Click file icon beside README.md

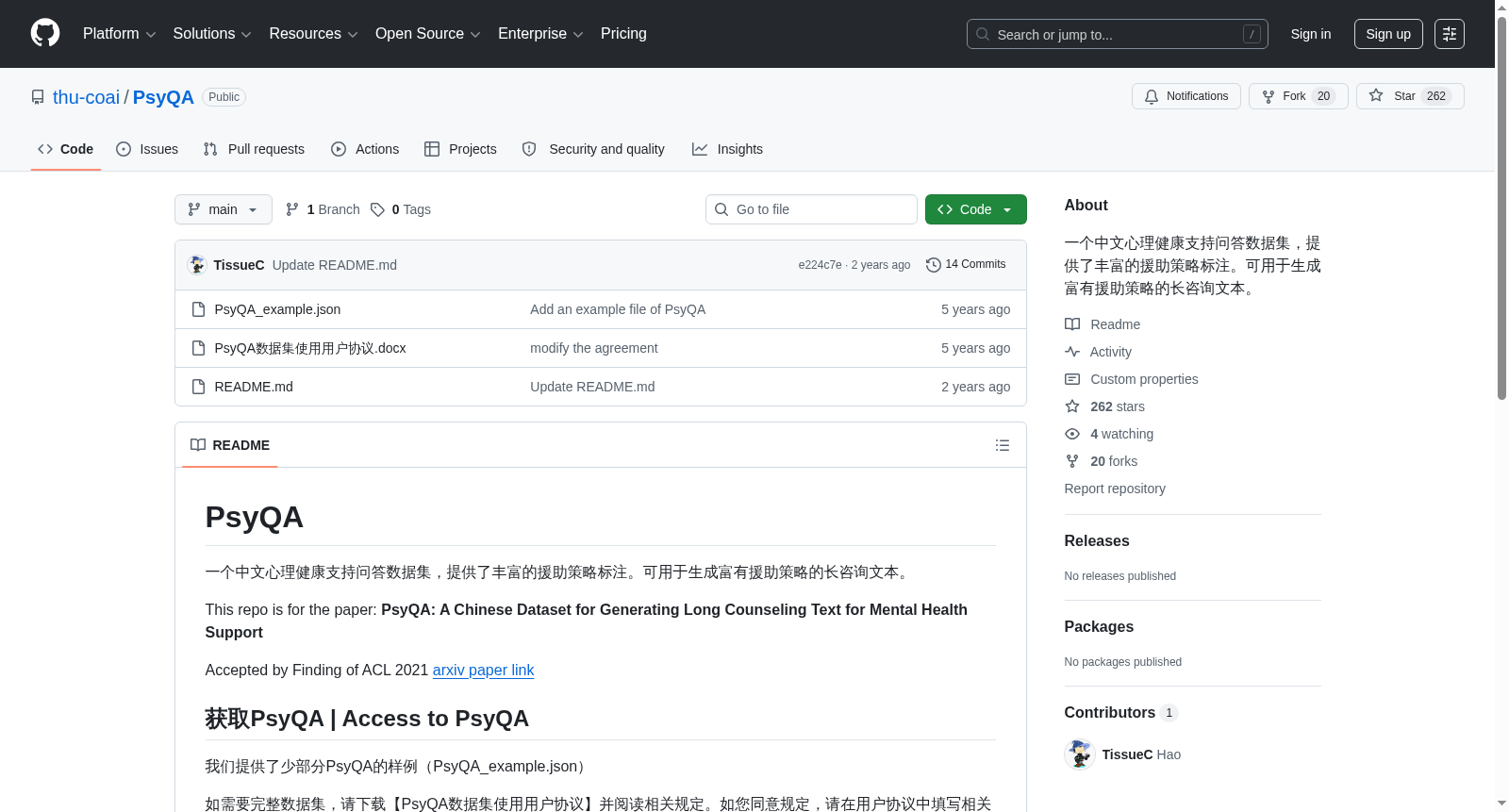[198, 387]
